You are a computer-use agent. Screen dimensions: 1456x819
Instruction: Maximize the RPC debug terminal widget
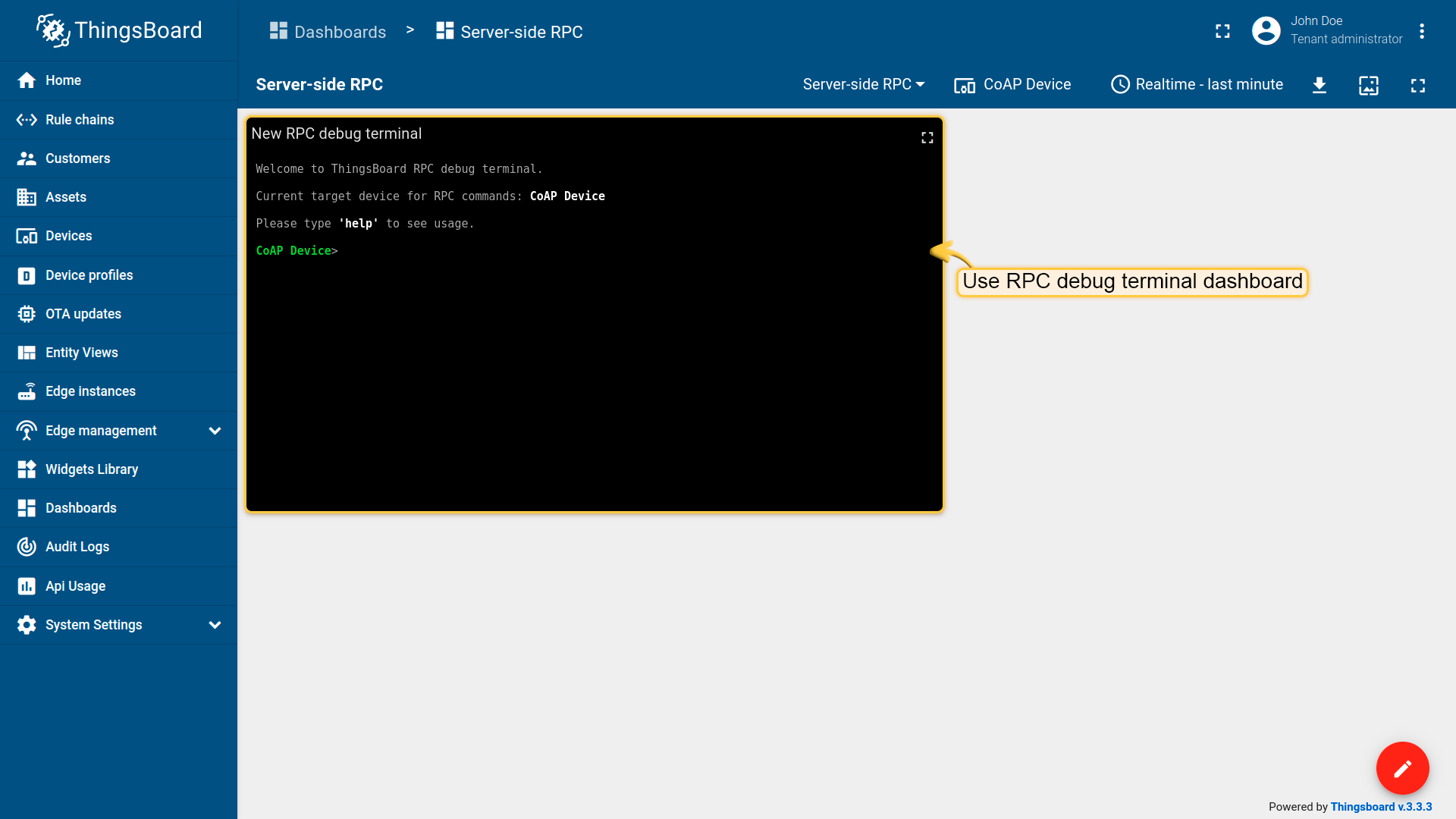coord(927,137)
